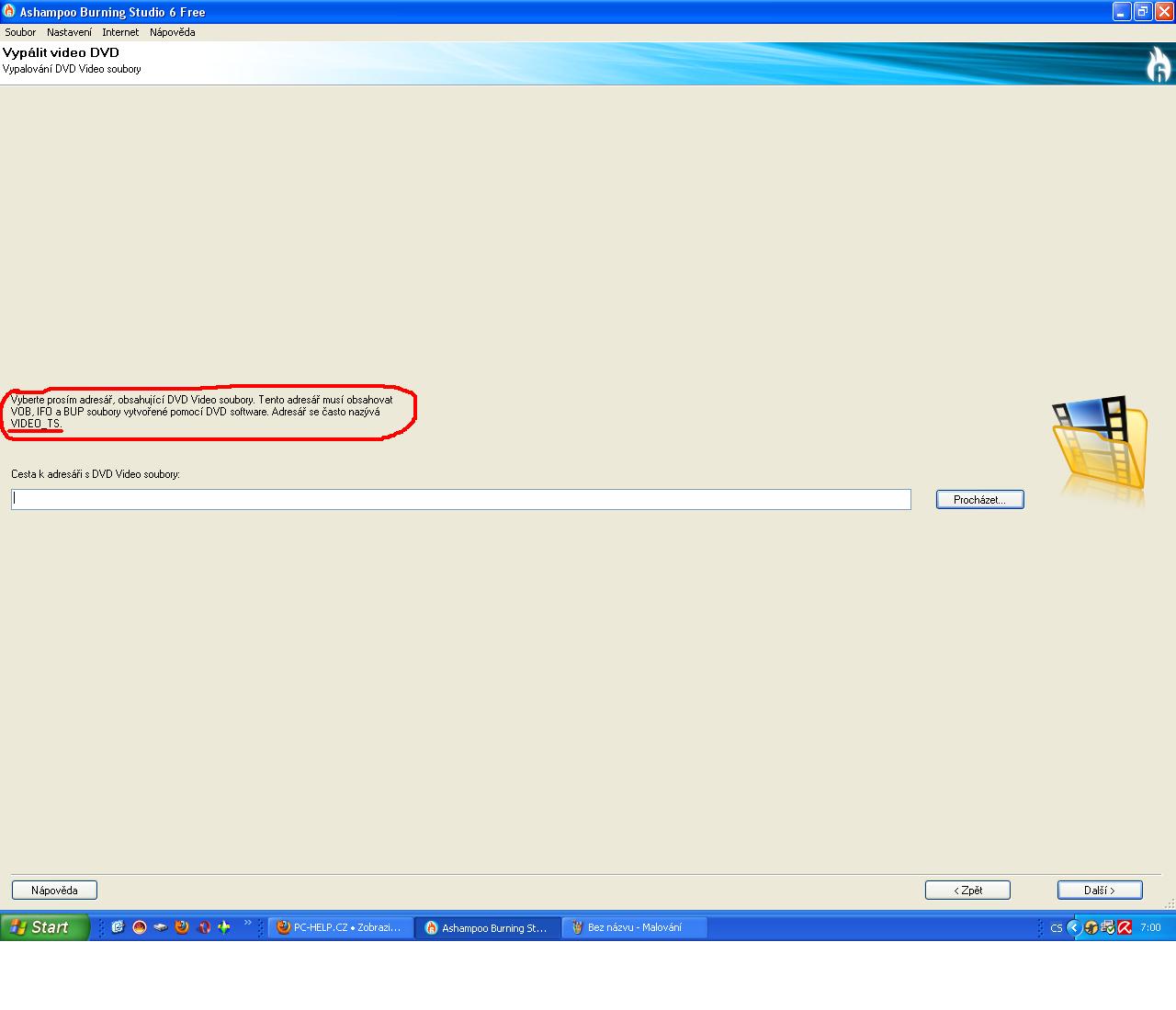This screenshot has width=1176, height=1010.
Task: Open the Windows Start menu
Action: (x=44, y=927)
